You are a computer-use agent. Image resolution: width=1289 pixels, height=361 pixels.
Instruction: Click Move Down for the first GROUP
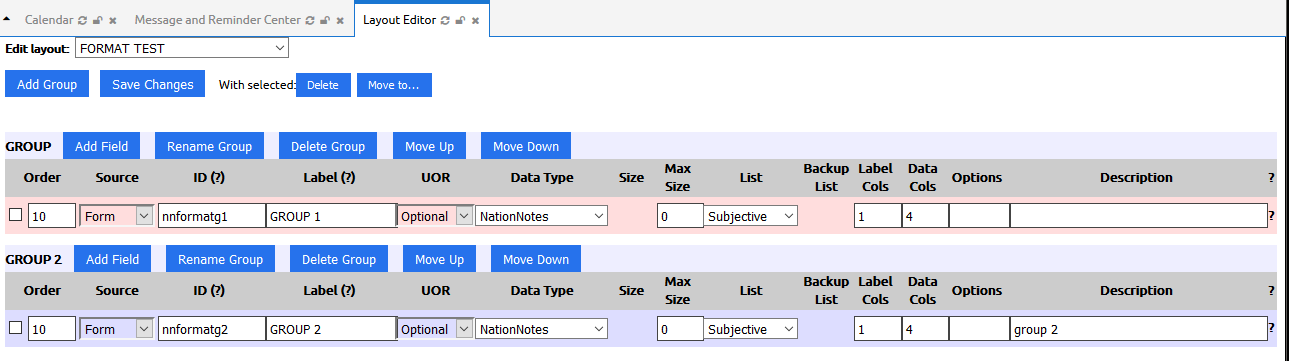click(526, 146)
